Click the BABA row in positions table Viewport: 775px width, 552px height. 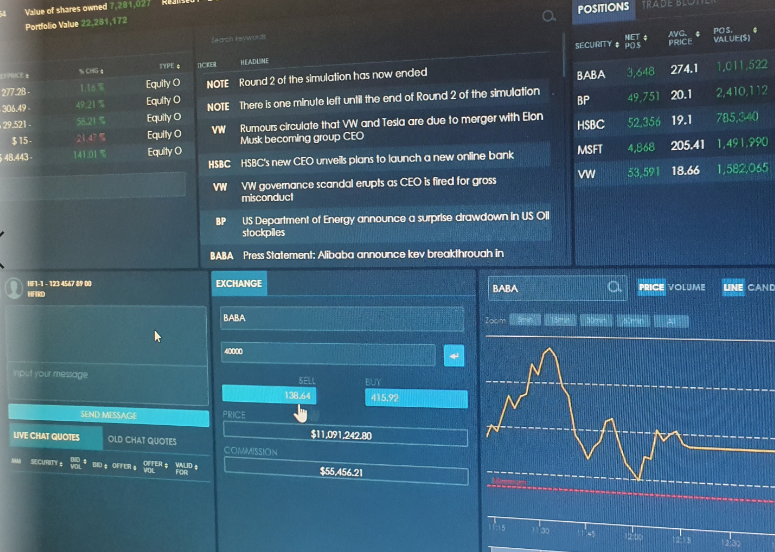pyautogui.click(x=673, y=71)
